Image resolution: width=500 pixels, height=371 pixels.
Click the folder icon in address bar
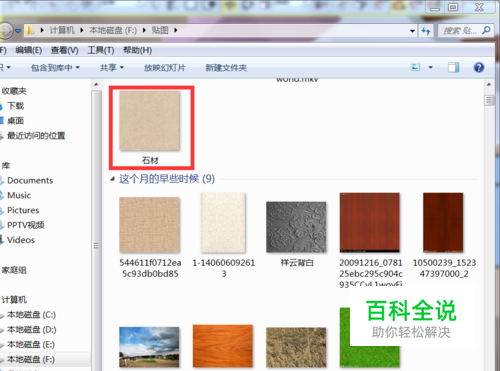click(30, 31)
